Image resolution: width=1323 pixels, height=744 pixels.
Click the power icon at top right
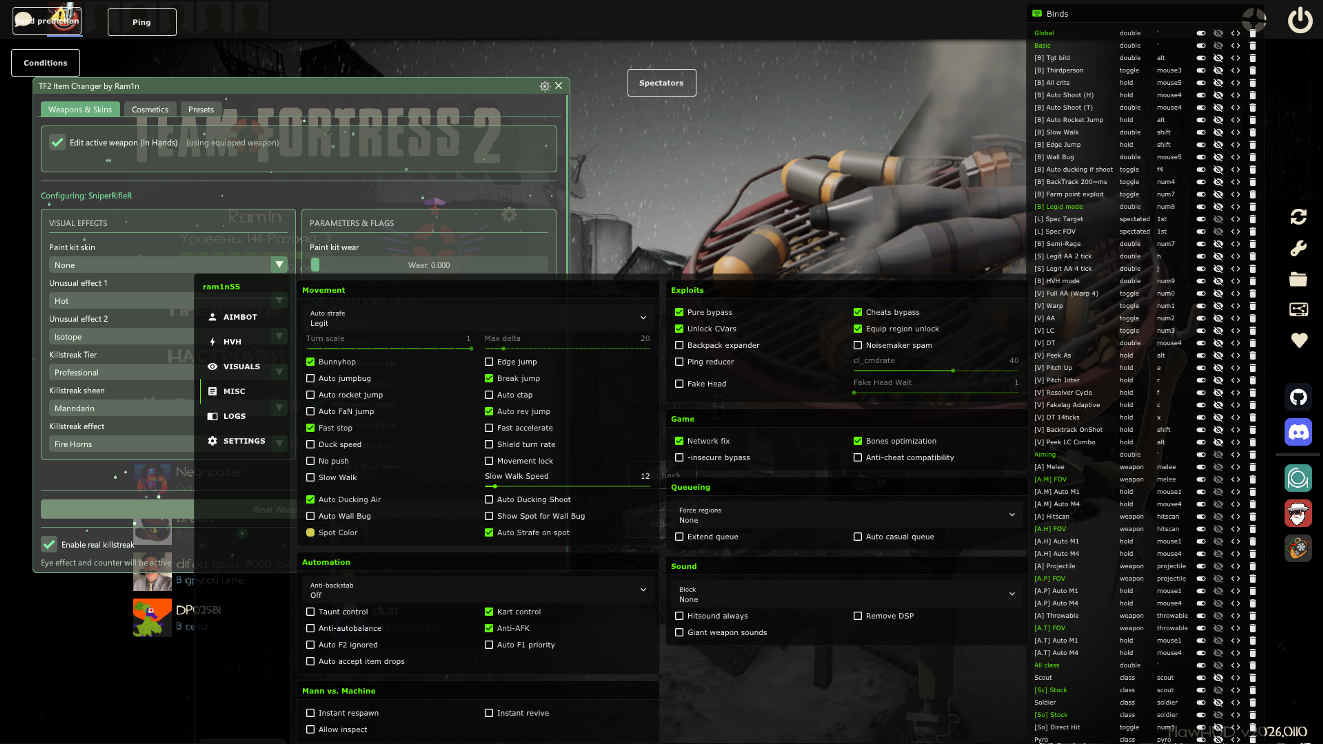pos(1299,20)
